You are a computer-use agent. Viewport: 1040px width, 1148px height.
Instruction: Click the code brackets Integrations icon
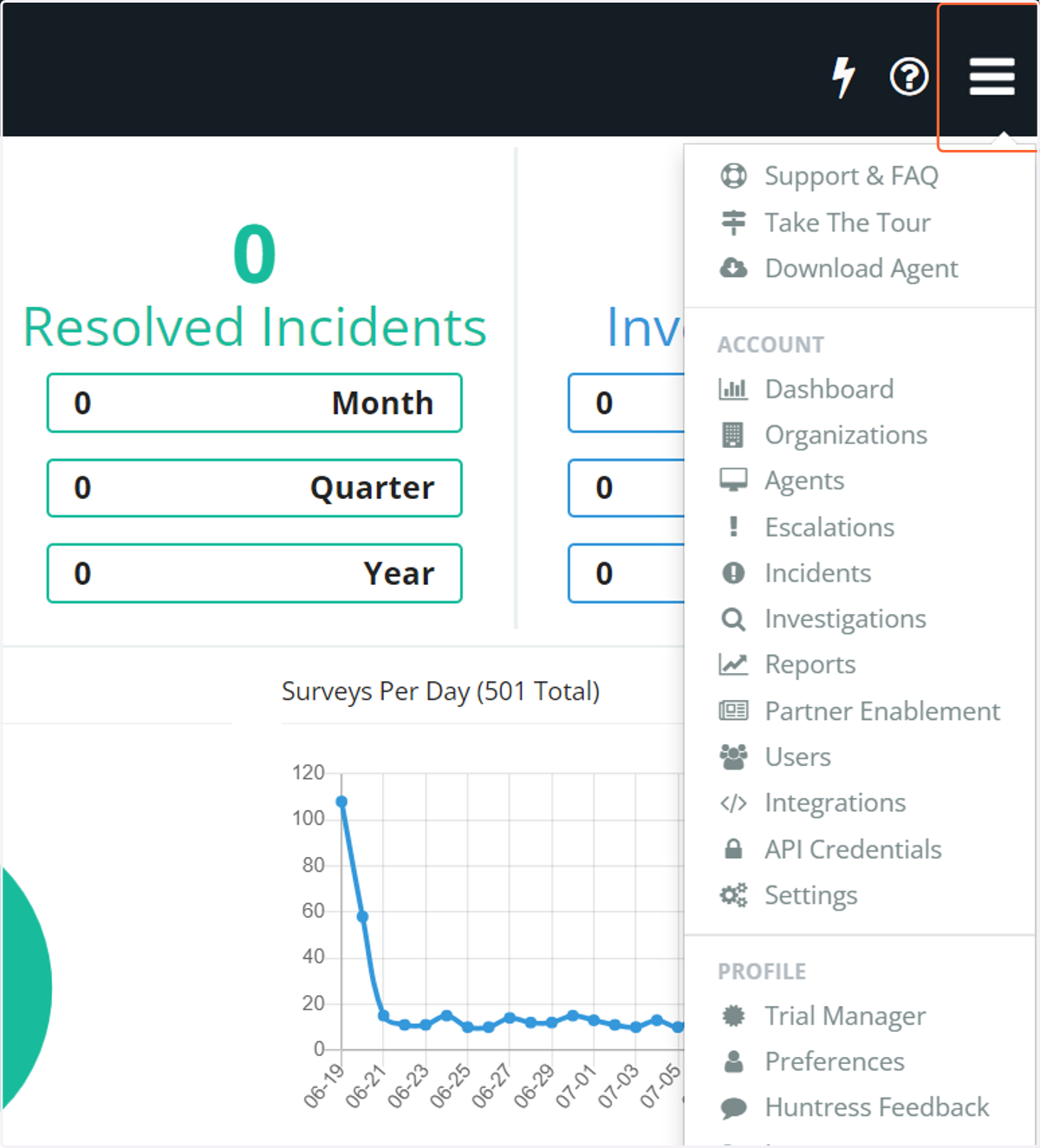733,803
